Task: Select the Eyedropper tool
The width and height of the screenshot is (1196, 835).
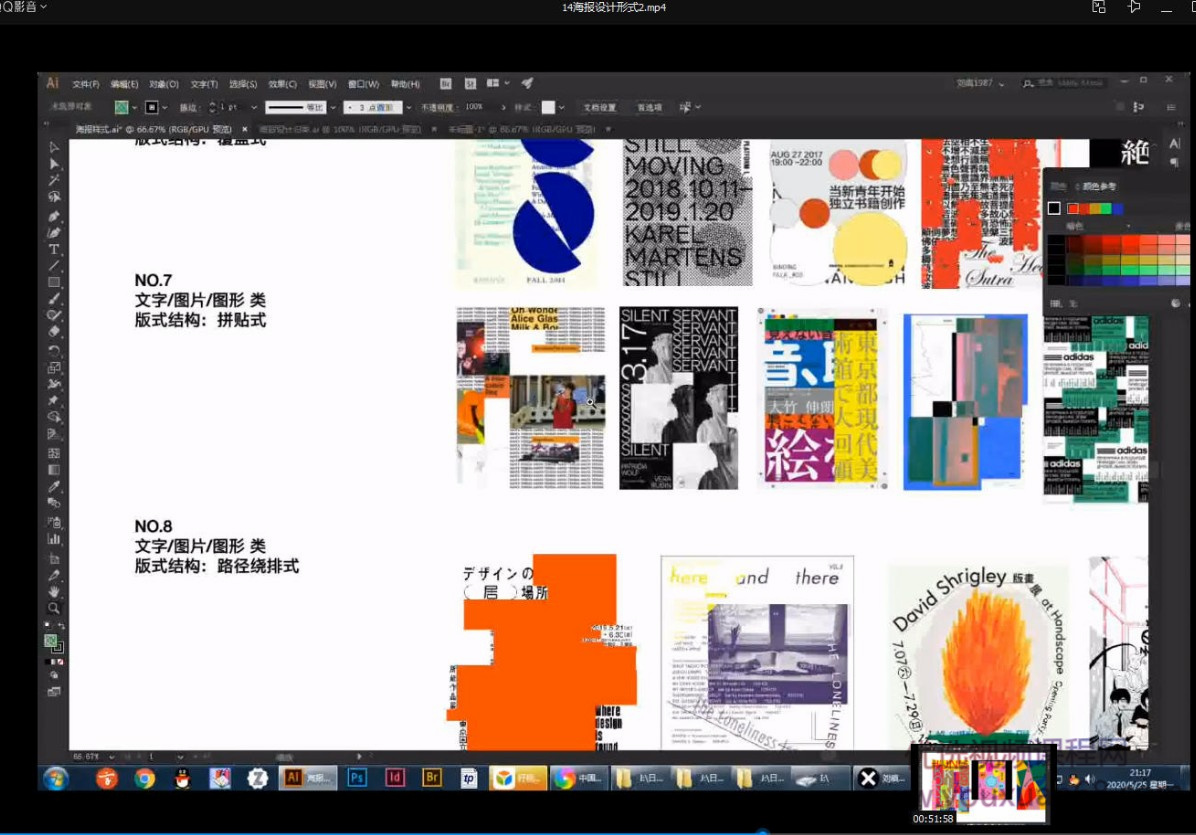Action: pyautogui.click(x=55, y=484)
